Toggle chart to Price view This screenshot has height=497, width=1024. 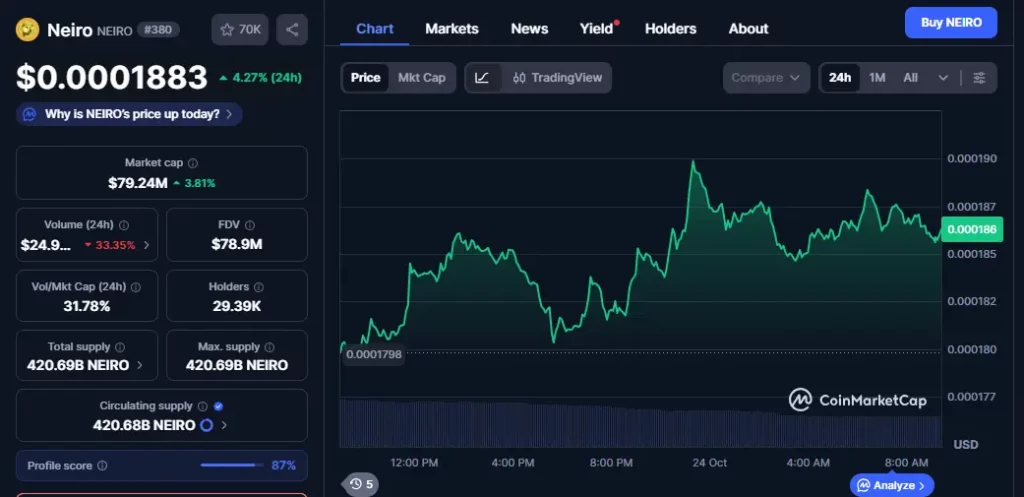click(x=365, y=78)
